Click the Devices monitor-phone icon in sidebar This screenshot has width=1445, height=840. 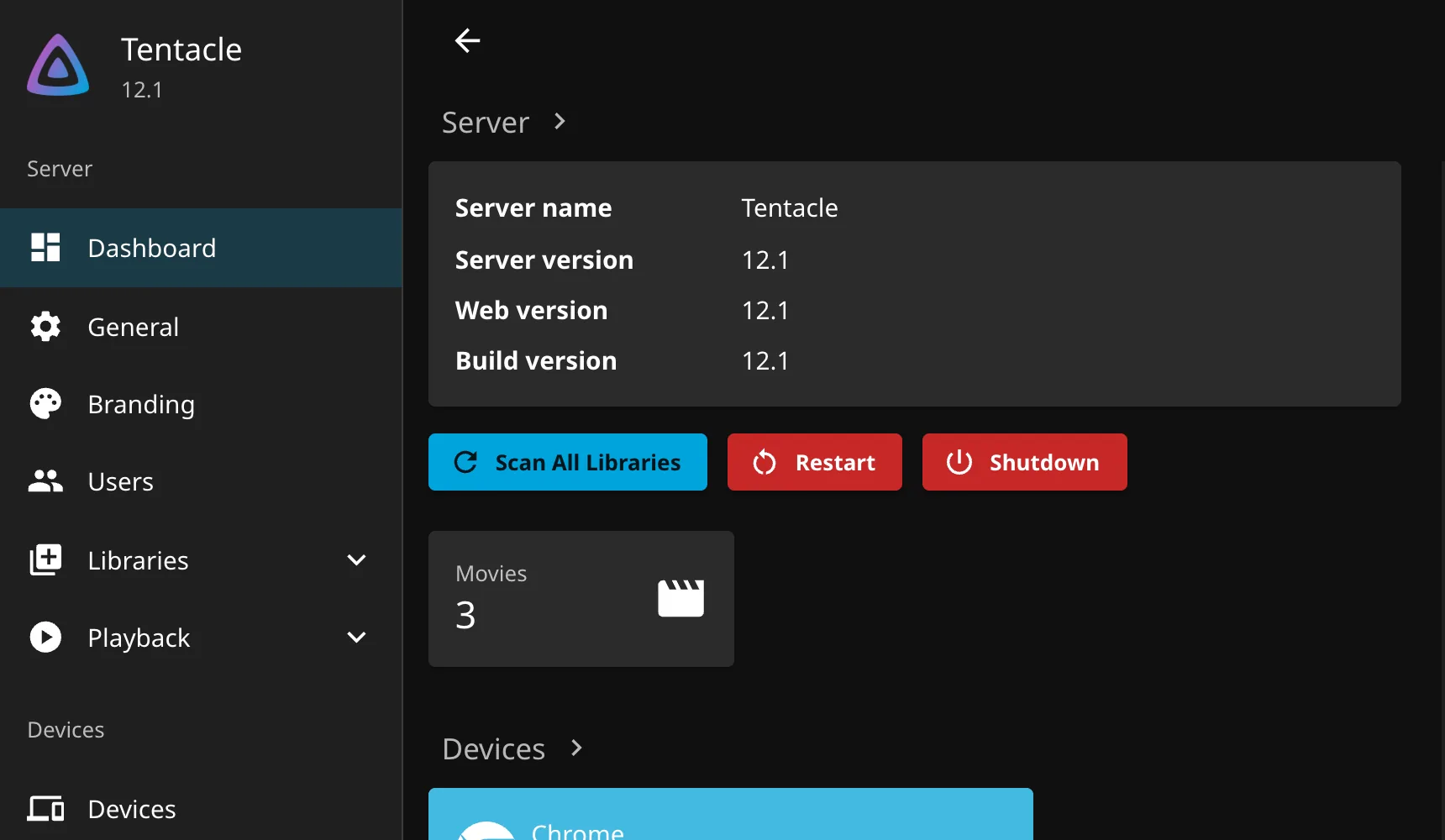click(45, 809)
